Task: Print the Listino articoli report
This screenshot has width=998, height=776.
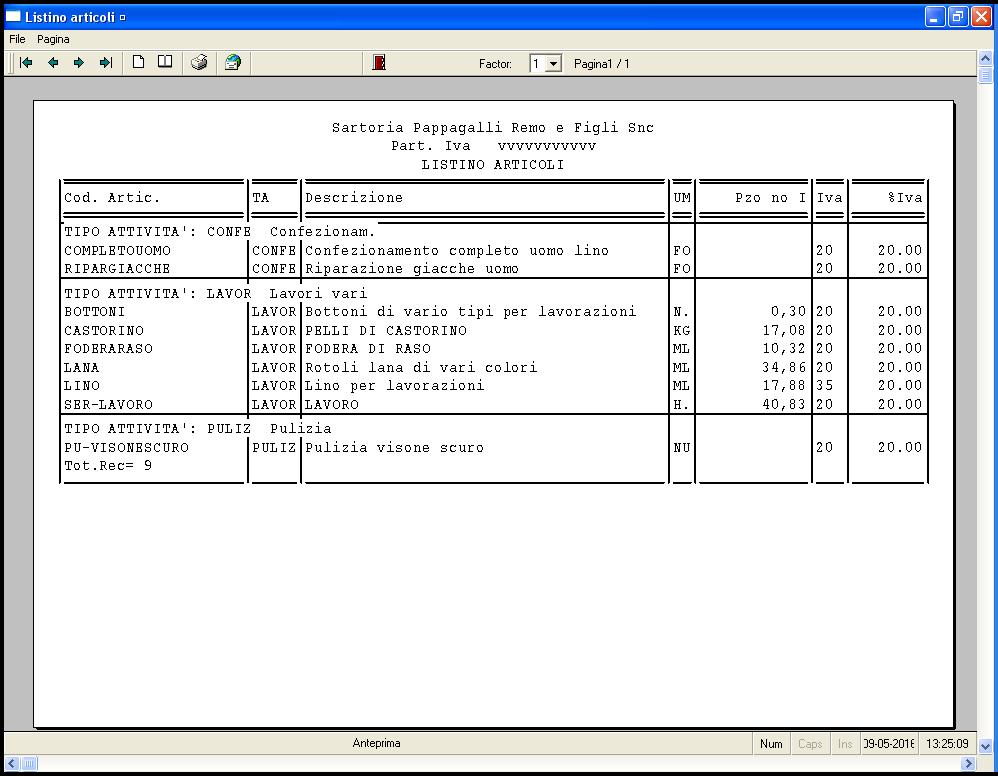Action: click(x=199, y=62)
